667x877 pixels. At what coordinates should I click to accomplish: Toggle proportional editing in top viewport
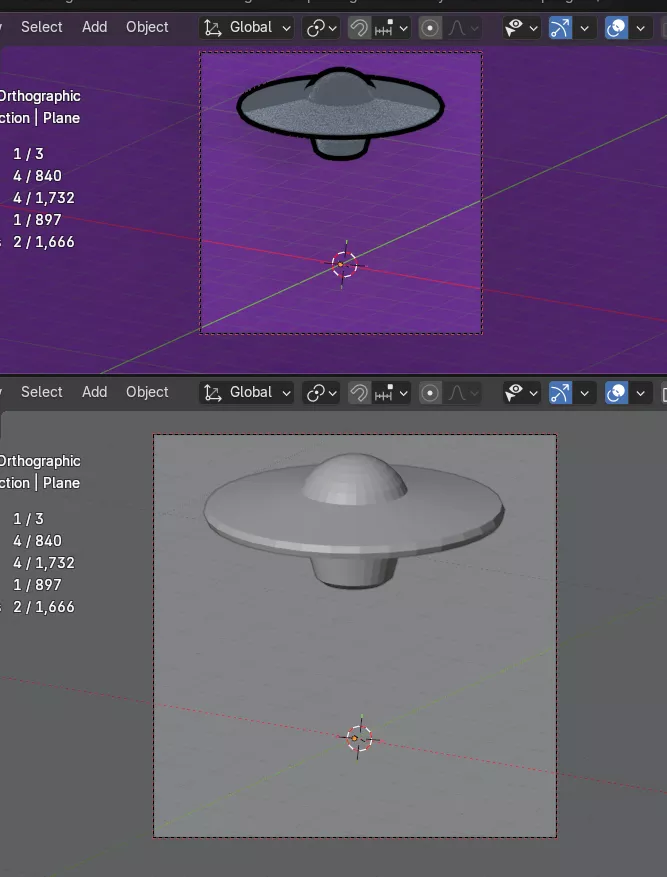pyautogui.click(x=430, y=28)
